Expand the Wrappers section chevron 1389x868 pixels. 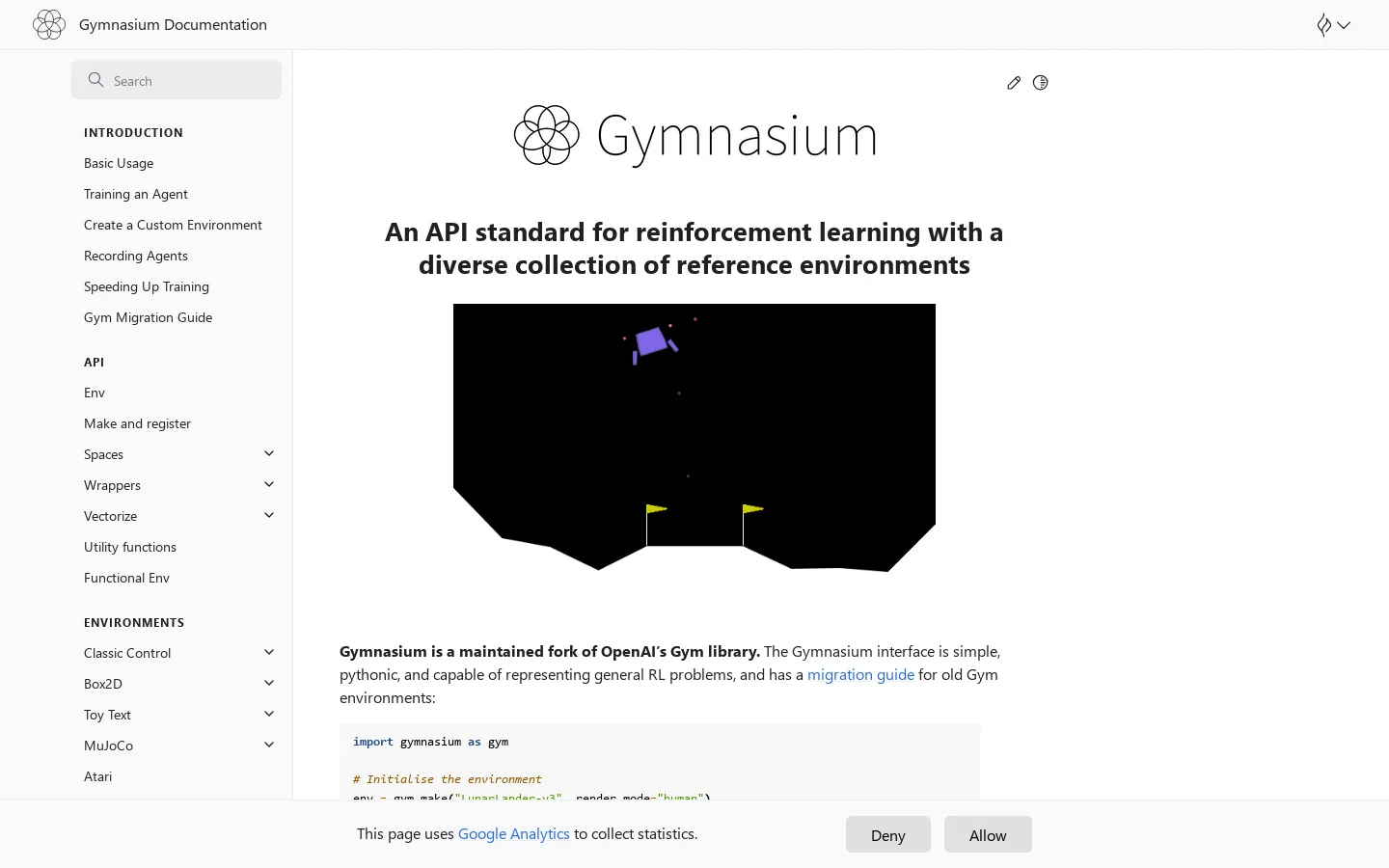269,484
